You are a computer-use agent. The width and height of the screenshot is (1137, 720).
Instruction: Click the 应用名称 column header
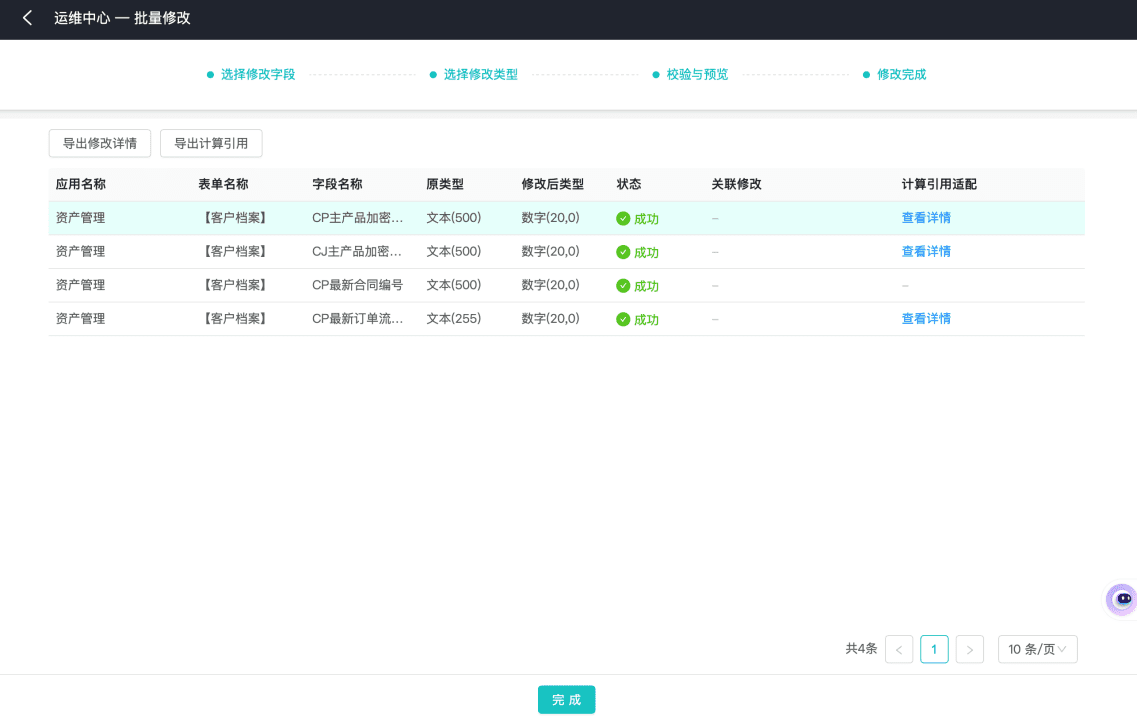tap(80, 184)
